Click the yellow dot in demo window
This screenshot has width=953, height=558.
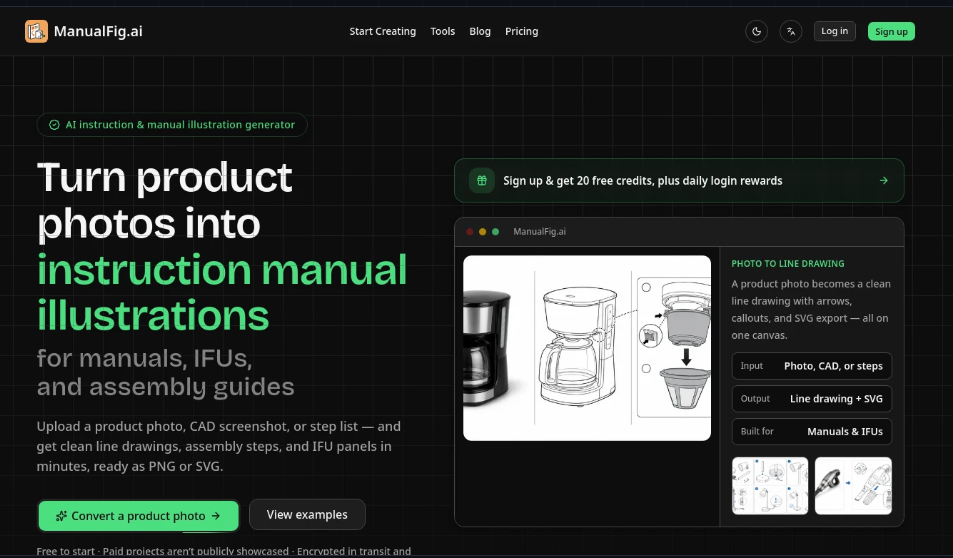(x=483, y=232)
